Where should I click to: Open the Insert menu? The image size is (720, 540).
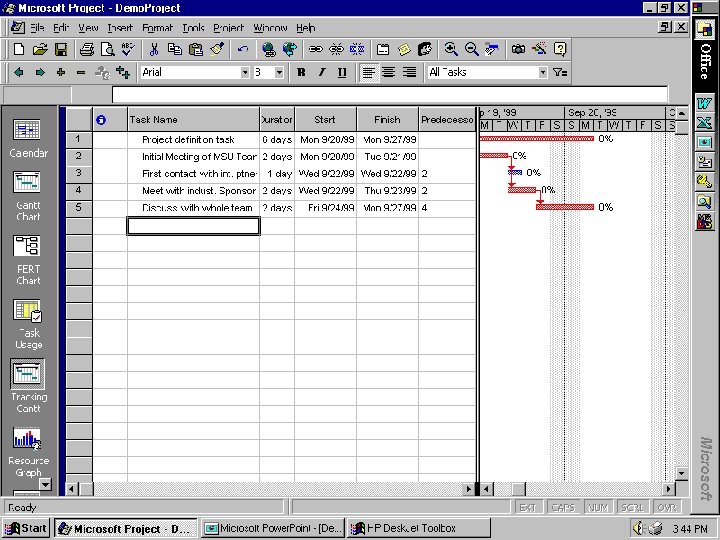[120, 28]
